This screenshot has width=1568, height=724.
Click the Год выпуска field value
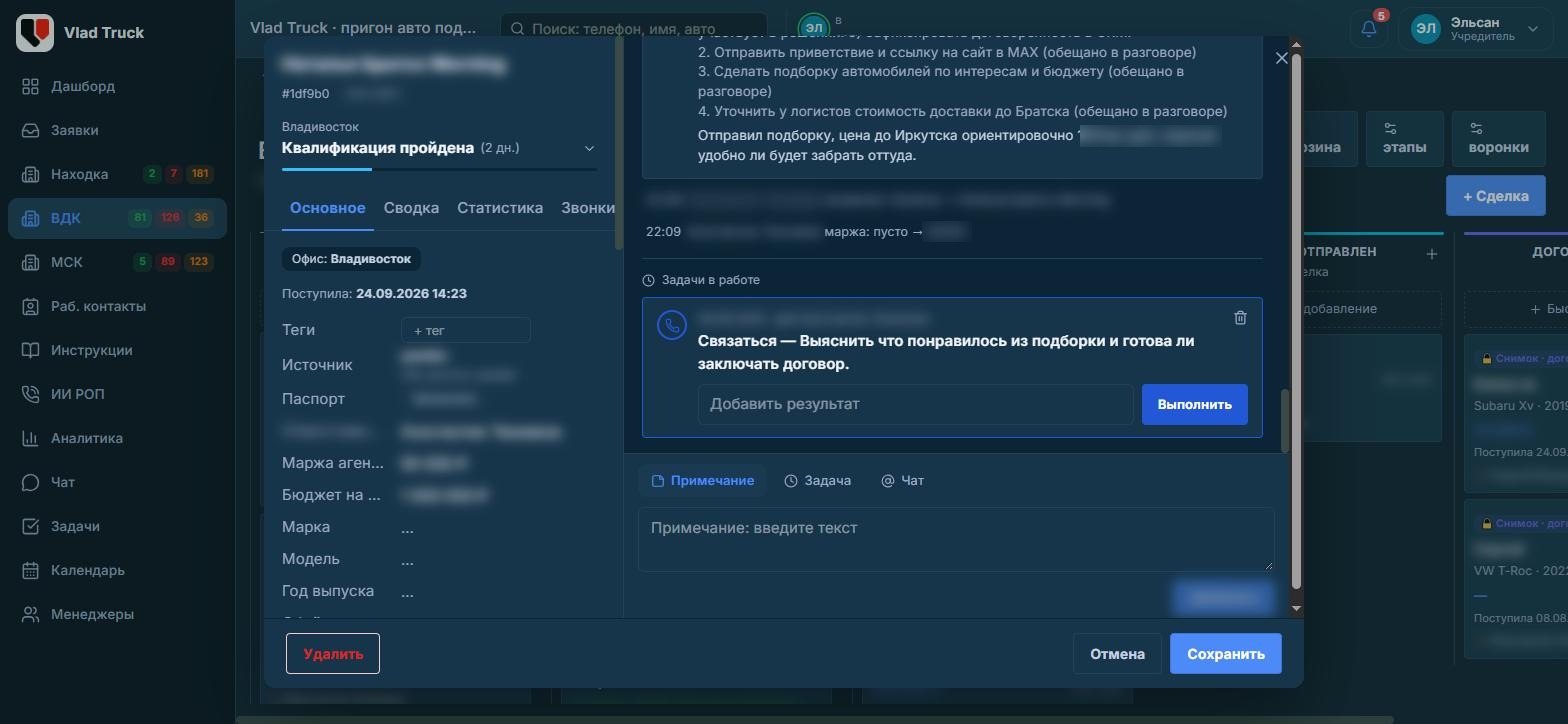407,592
